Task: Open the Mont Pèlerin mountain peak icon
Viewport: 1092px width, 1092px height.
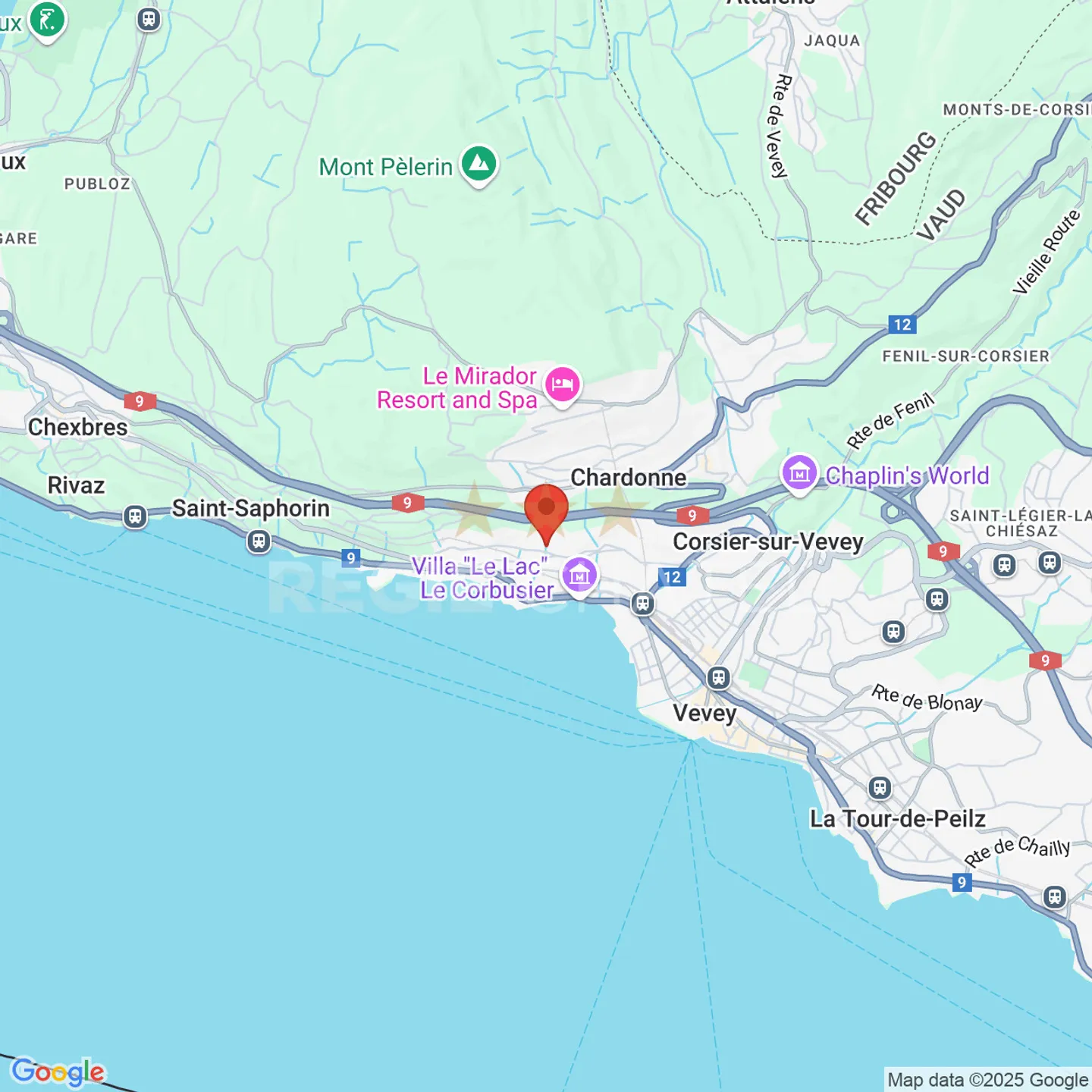Action: click(x=479, y=165)
